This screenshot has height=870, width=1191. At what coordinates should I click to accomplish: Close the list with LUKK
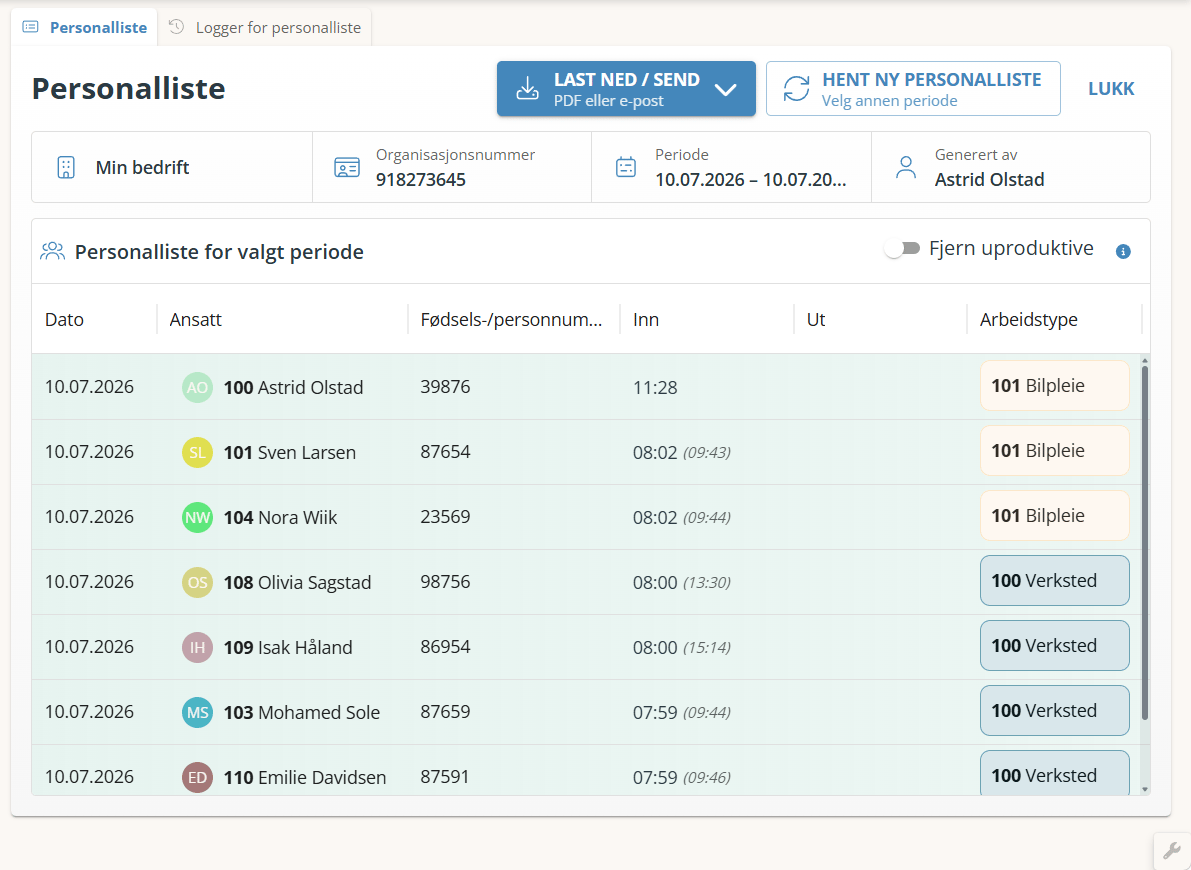pyautogui.click(x=1110, y=89)
